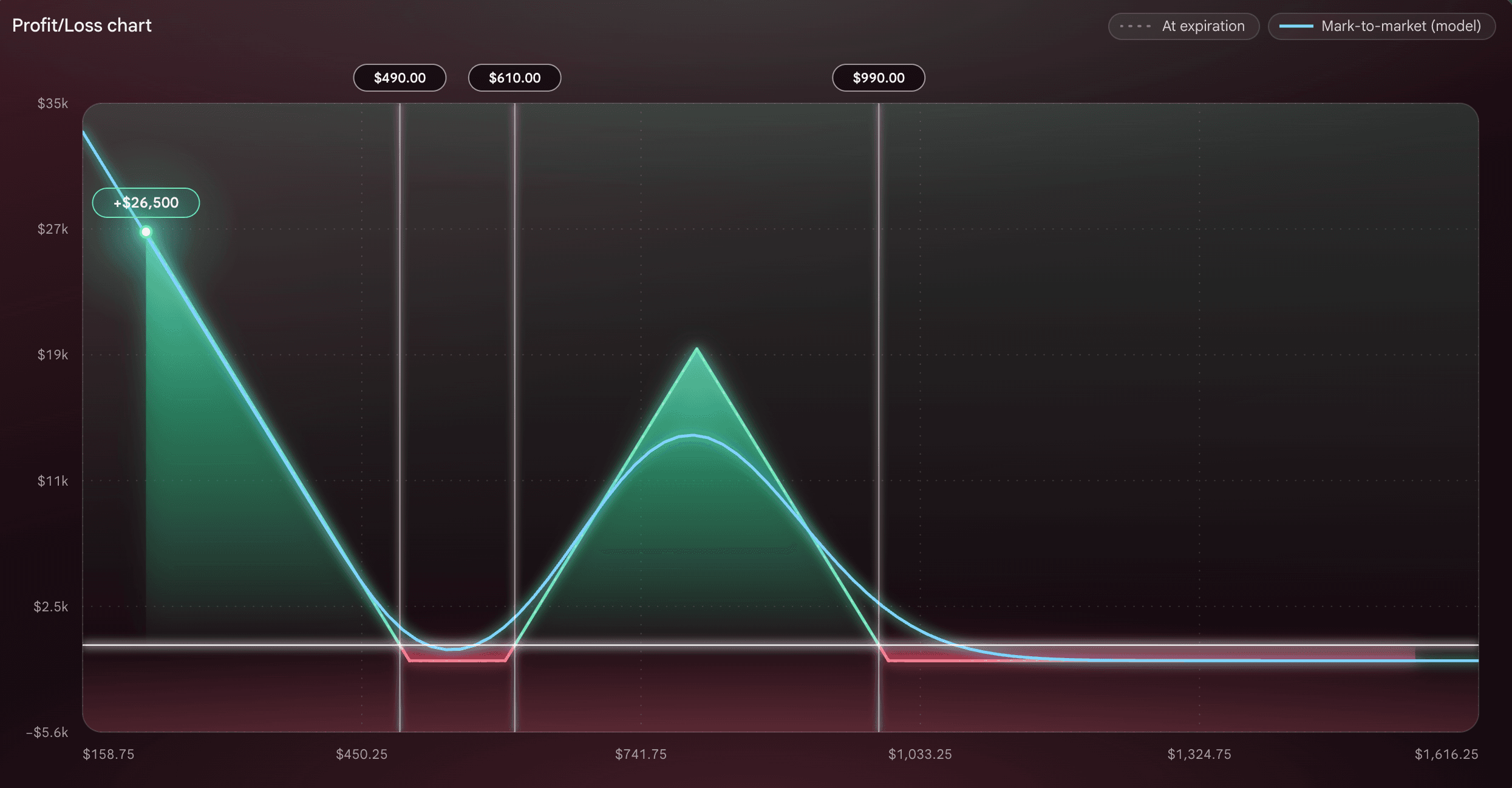Click the $741.75 x-axis label
The width and height of the screenshot is (1512, 788).
tap(641, 754)
